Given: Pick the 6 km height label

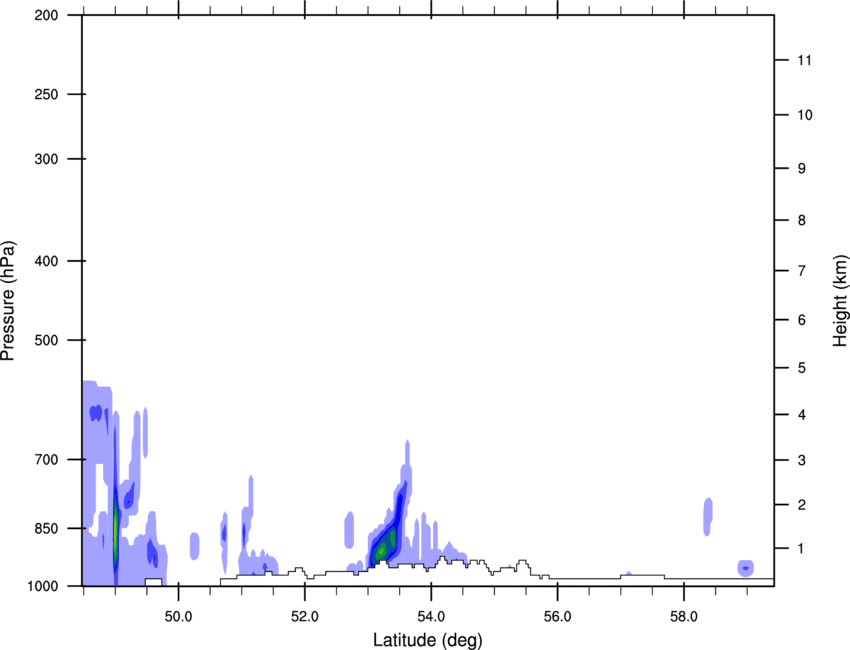Looking at the screenshot, I should click(x=802, y=320).
